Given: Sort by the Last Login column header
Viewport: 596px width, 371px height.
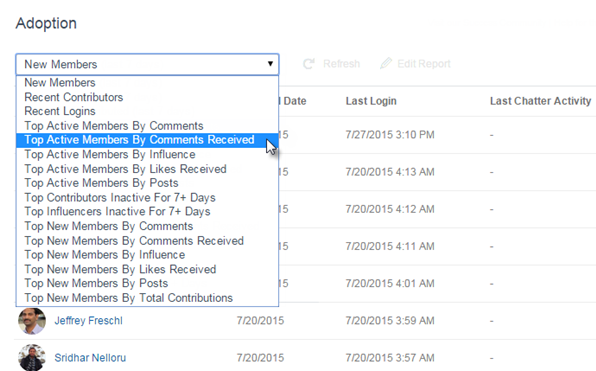Looking at the screenshot, I should pos(371,101).
